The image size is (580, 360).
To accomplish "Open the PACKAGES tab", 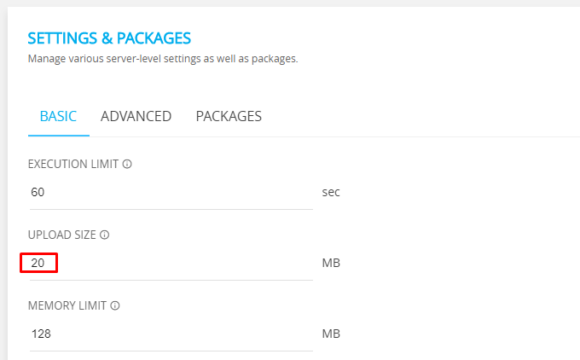I will pyautogui.click(x=229, y=117).
